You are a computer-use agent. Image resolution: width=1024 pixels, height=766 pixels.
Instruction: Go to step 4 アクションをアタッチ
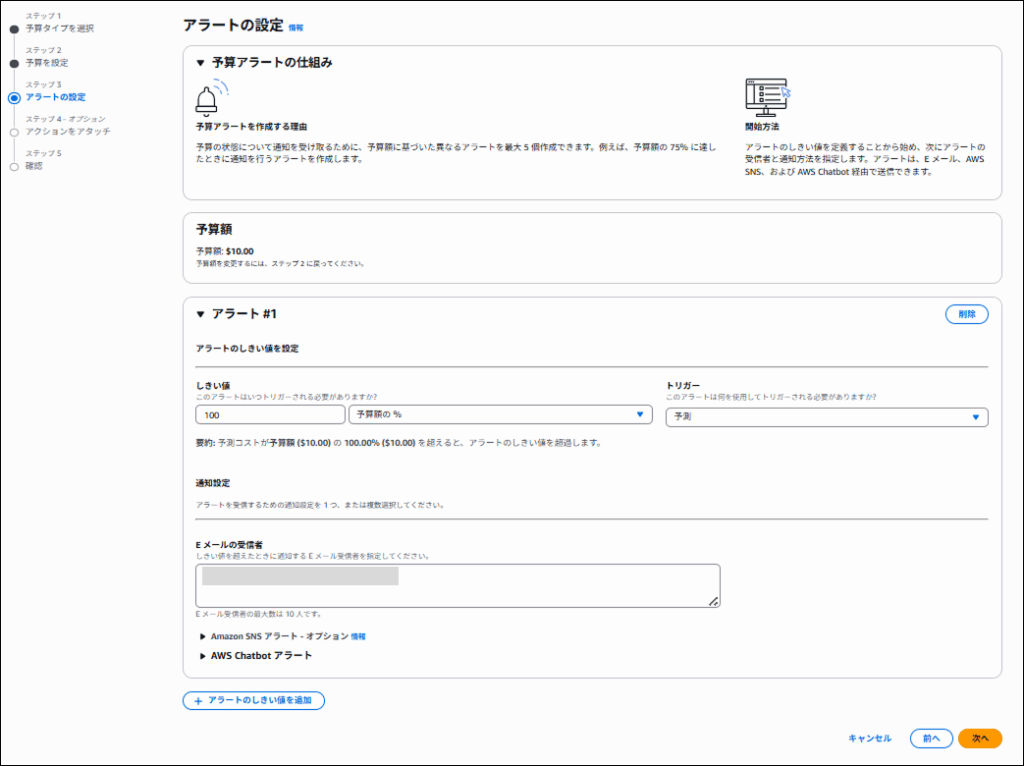point(67,132)
